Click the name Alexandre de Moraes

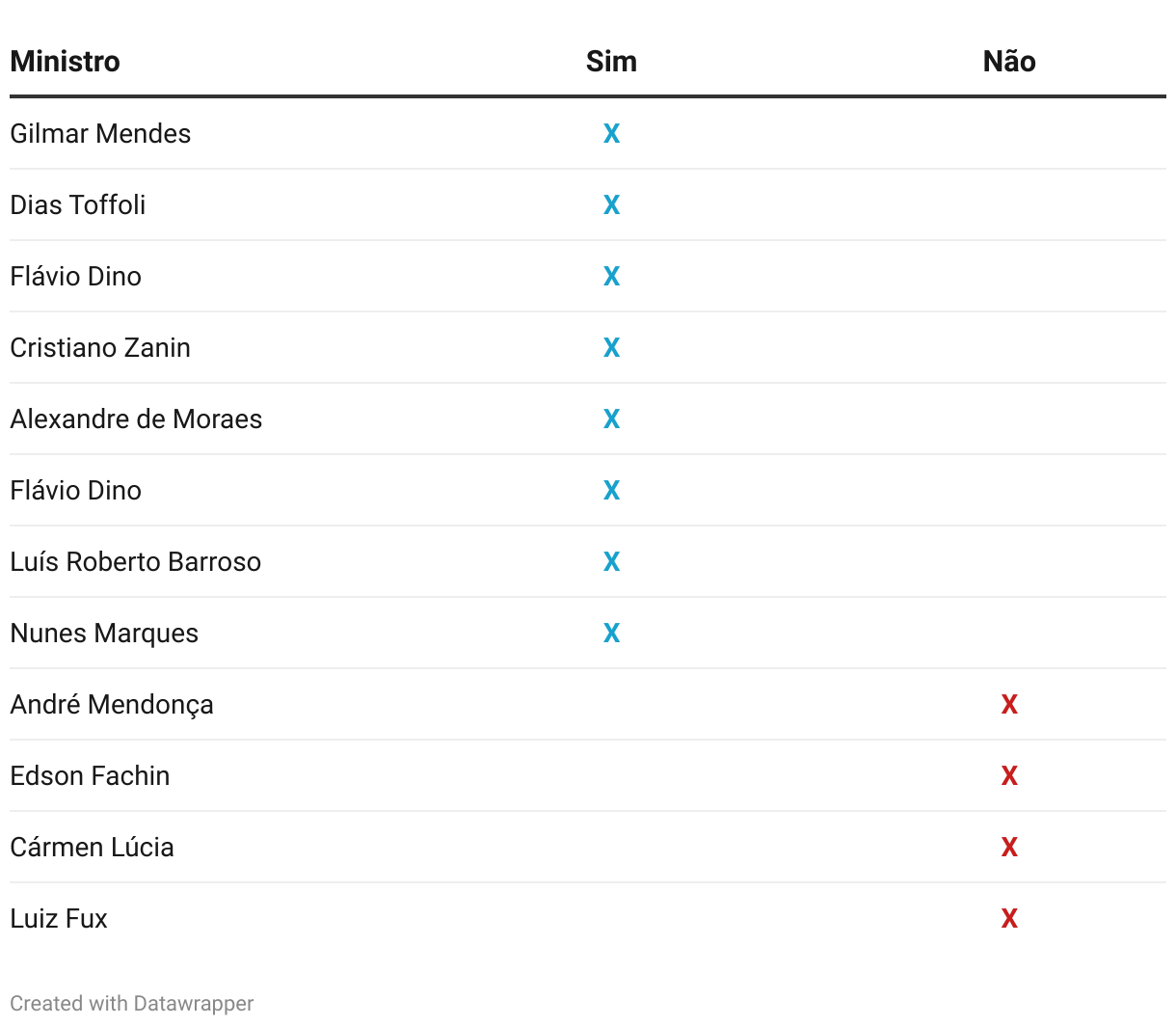[x=136, y=419]
